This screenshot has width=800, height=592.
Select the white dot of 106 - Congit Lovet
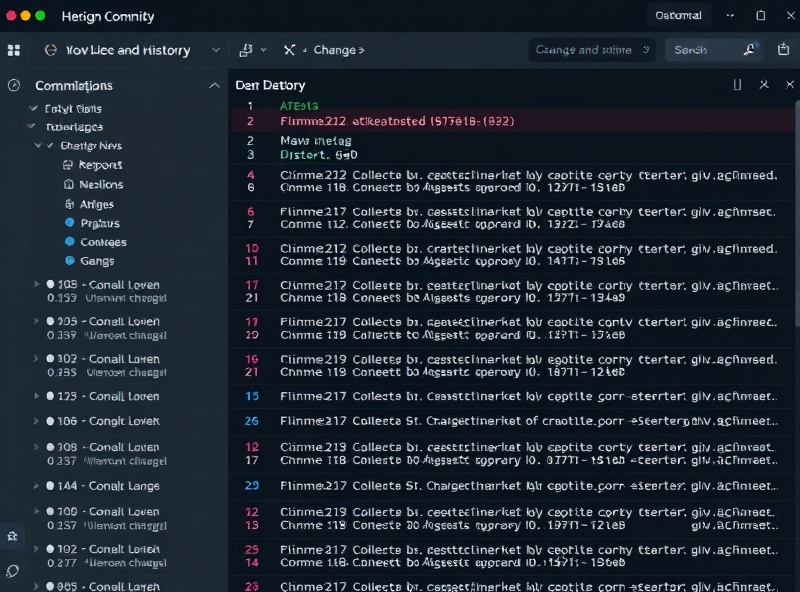tap(50, 421)
